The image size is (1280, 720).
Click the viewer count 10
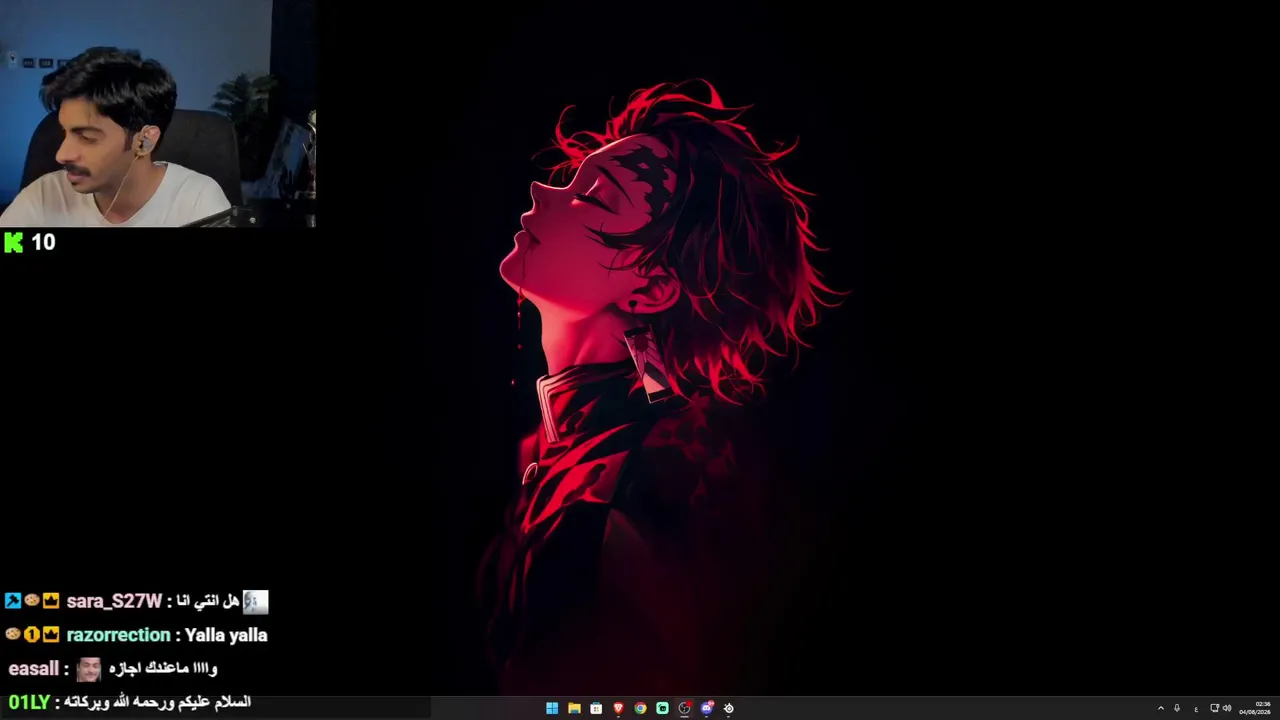point(43,242)
